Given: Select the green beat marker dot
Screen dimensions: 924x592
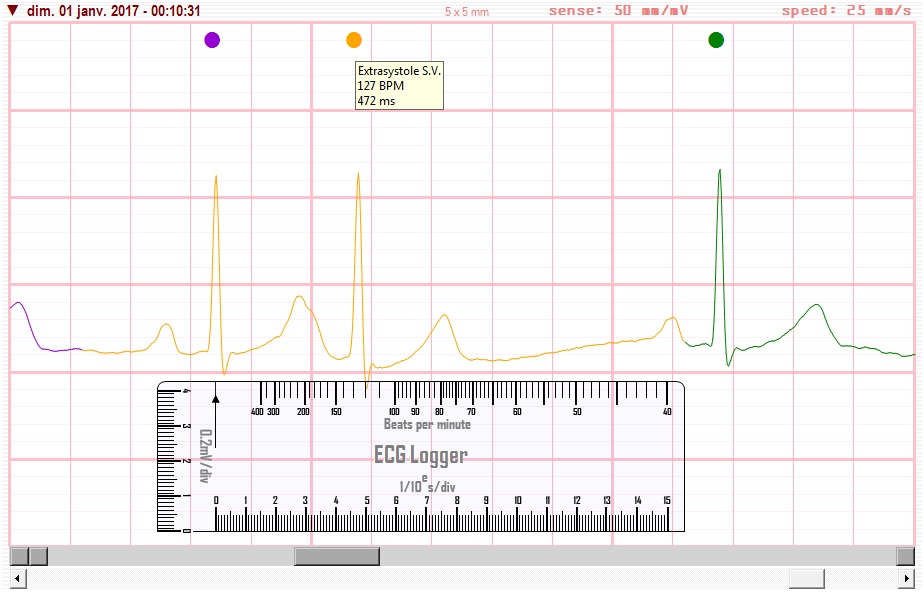Looking at the screenshot, I should point(716,42).
